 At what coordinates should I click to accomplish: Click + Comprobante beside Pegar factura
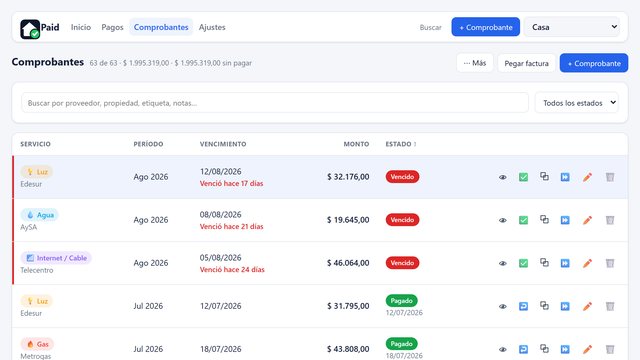coord(594,63)
